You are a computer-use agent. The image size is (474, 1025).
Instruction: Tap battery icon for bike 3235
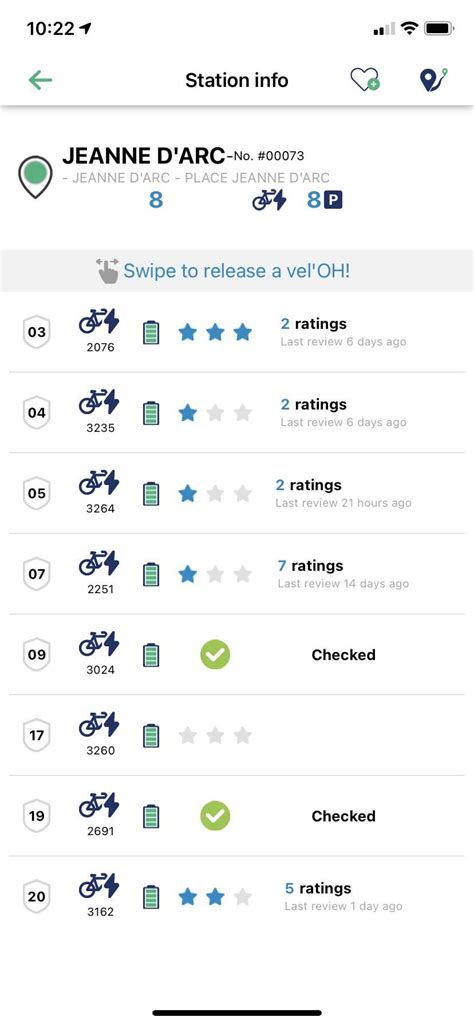coord(151,413)
